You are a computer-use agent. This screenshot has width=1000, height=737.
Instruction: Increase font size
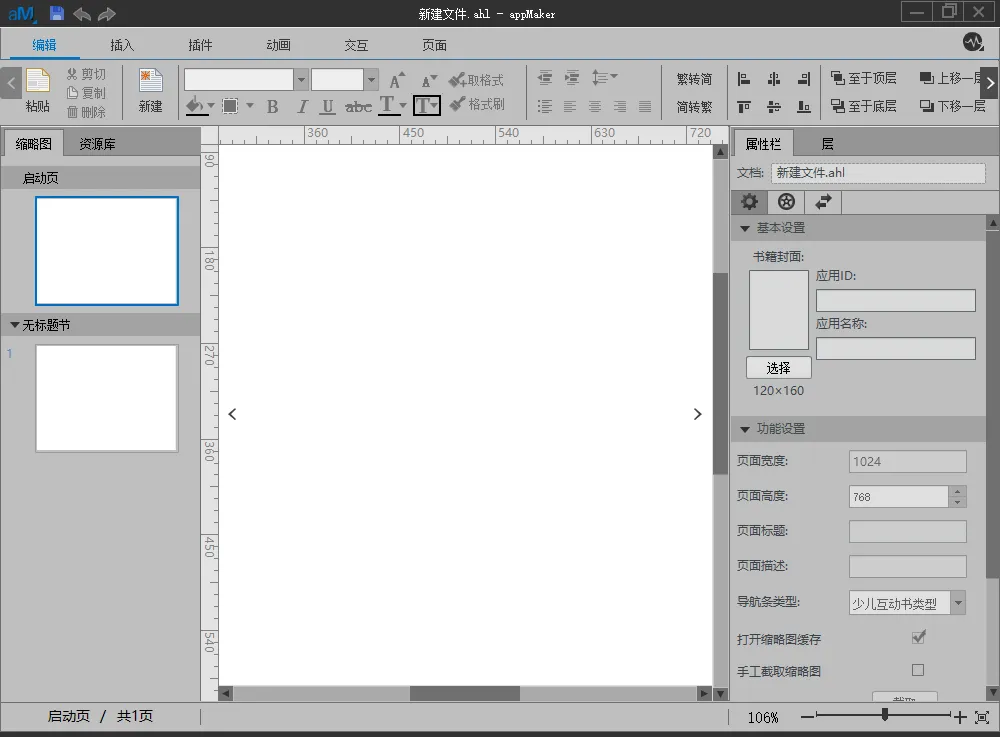click(397, 80)
